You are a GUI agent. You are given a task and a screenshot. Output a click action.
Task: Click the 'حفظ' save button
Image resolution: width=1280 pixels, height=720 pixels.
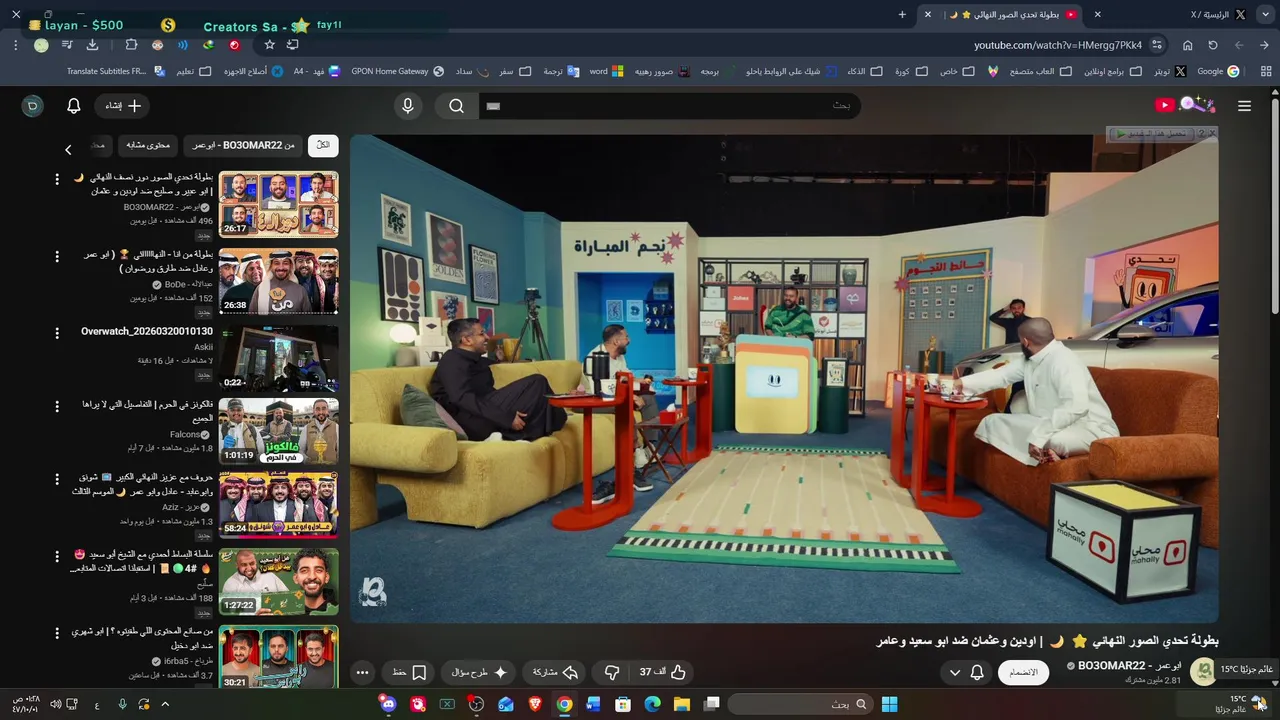coord(410,672)
